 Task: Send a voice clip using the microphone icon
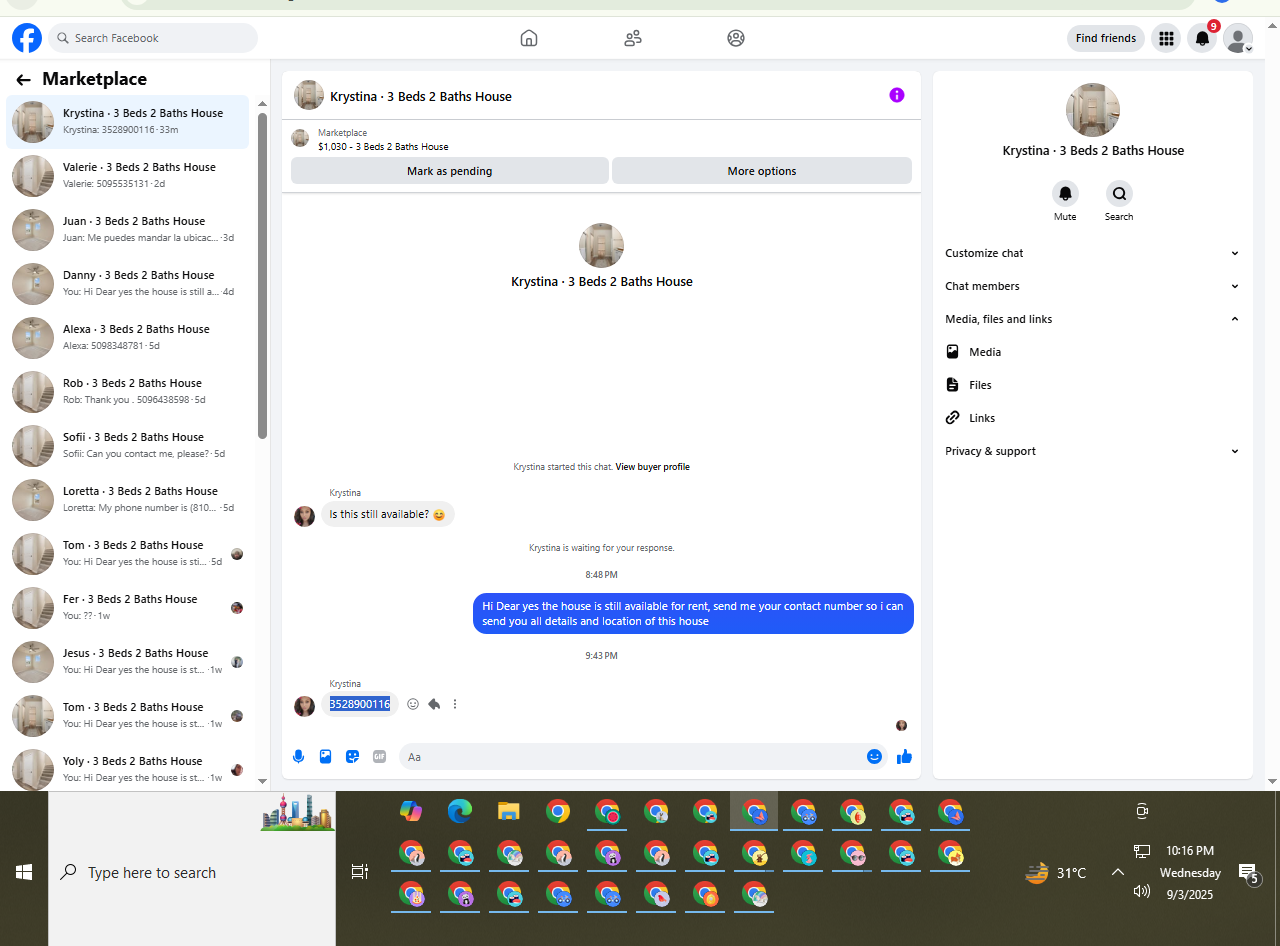pos(298,757)
